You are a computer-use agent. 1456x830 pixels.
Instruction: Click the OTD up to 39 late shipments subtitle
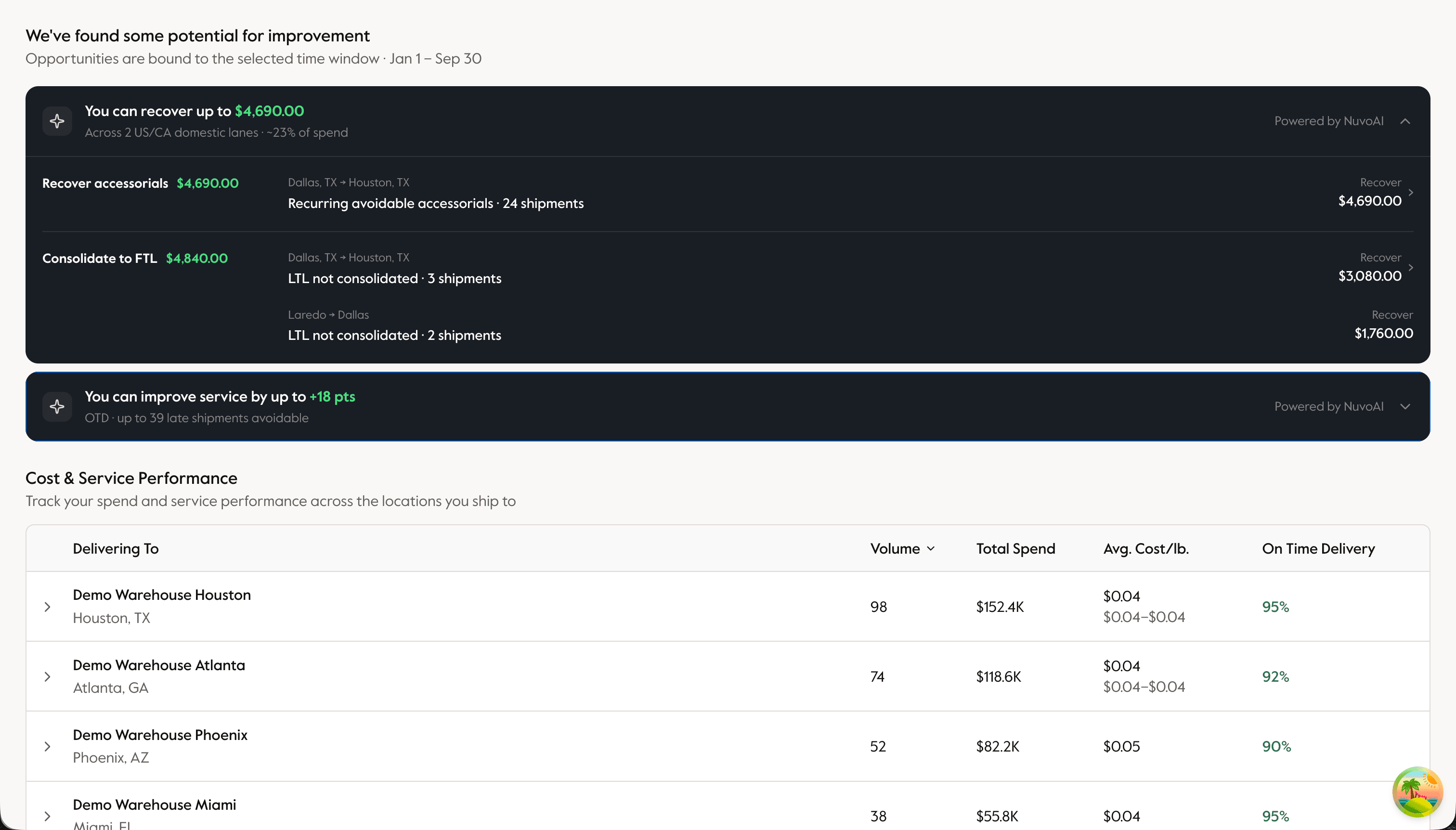[196, 418]
